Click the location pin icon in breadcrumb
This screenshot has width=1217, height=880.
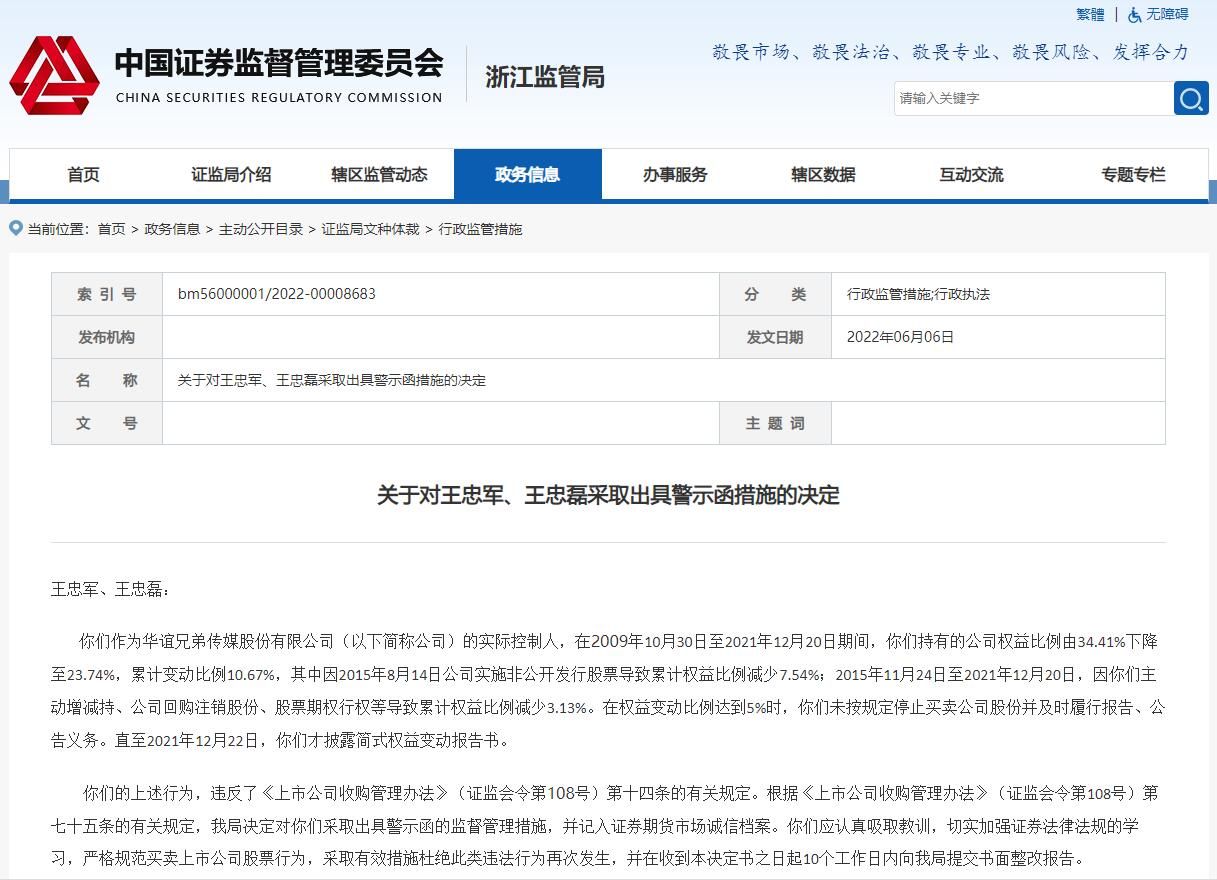coord(15,228)
